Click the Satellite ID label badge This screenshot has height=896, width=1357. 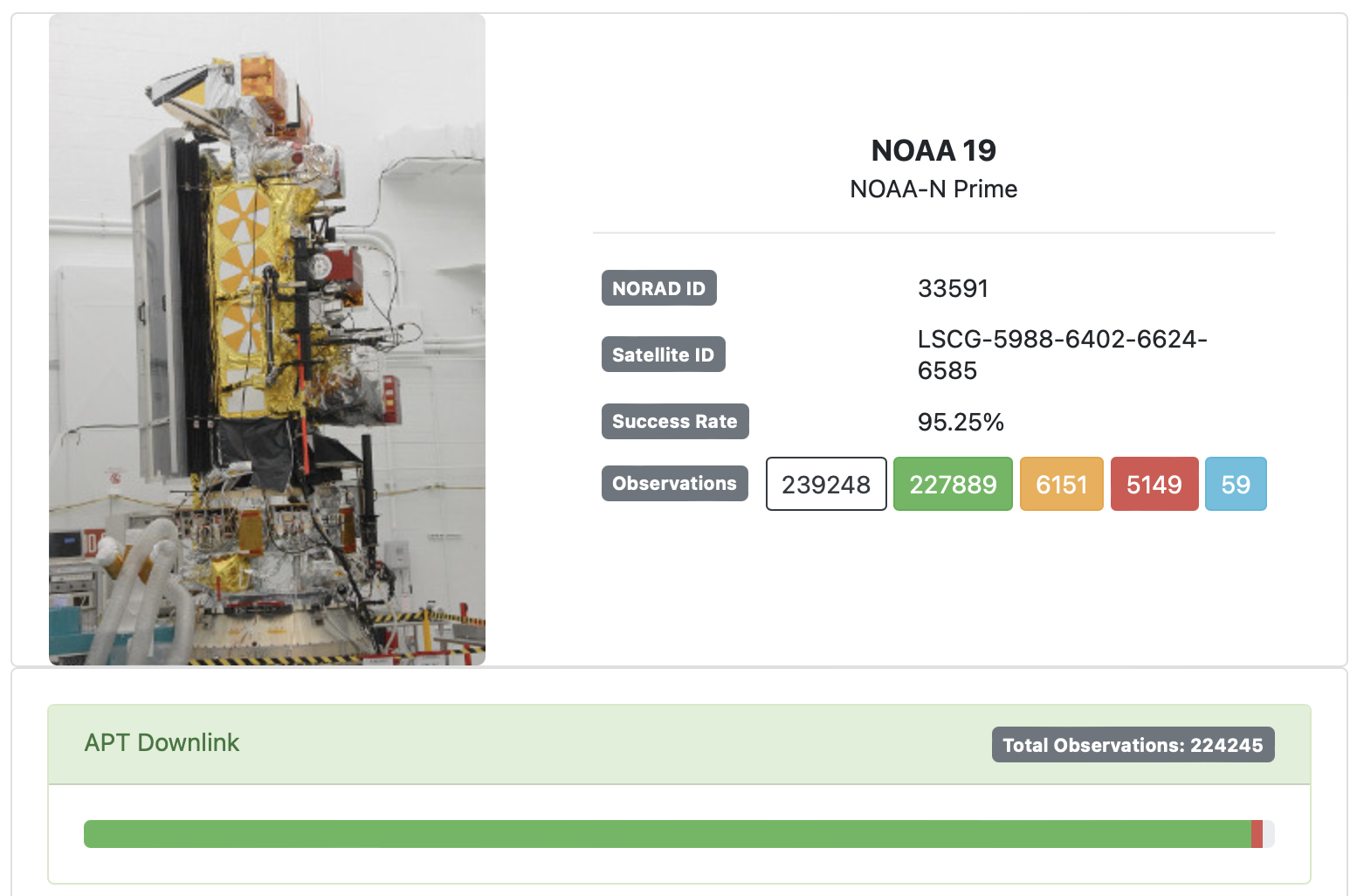tap(663, 355)
